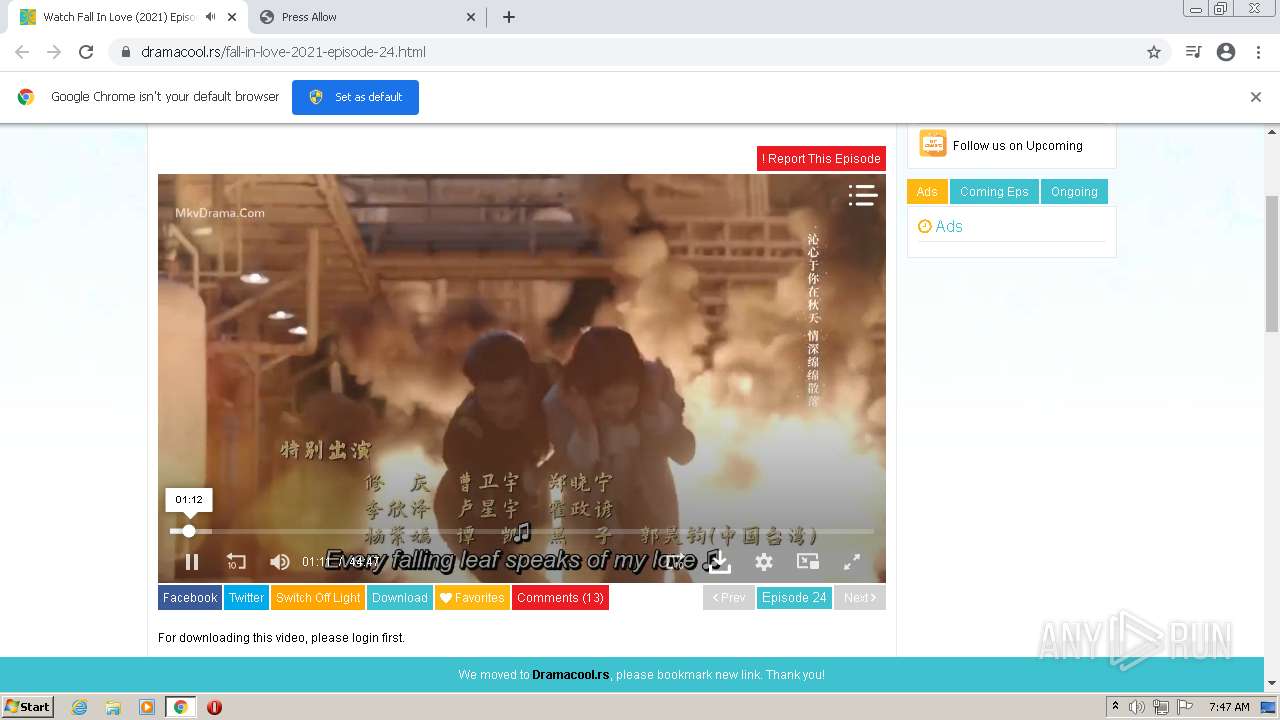
Task: Open media player taskbar icon
Action: tap(147, 707)
